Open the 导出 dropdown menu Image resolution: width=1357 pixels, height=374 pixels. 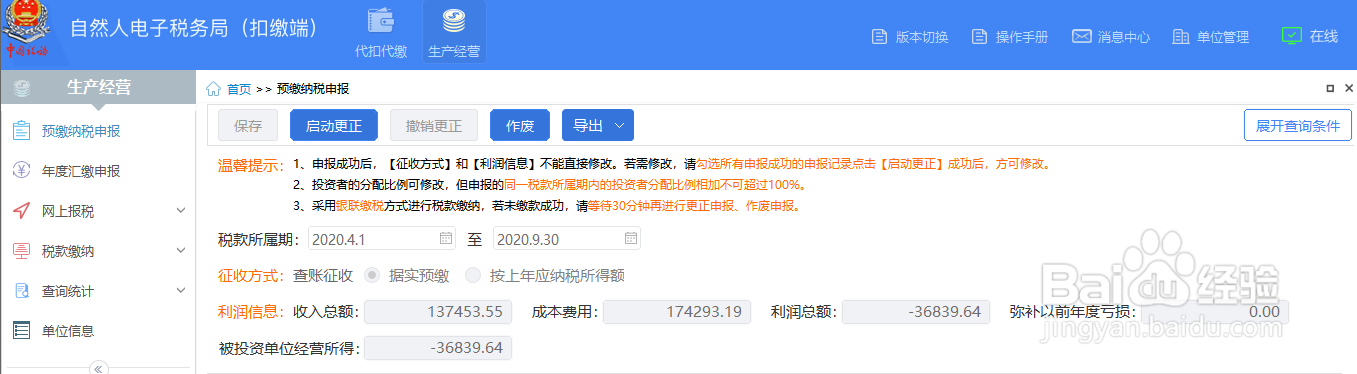598,125
